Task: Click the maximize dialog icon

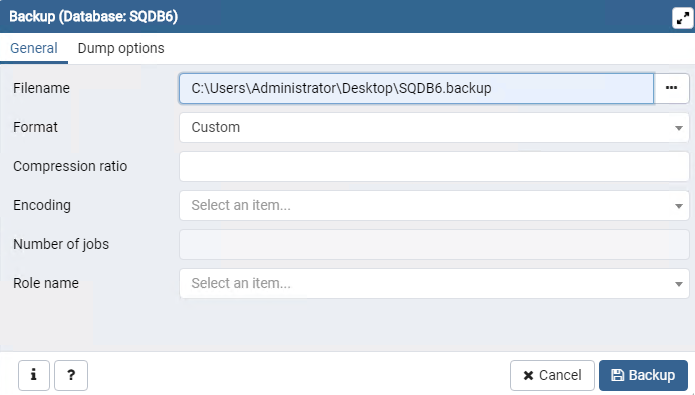Action: 683,18
